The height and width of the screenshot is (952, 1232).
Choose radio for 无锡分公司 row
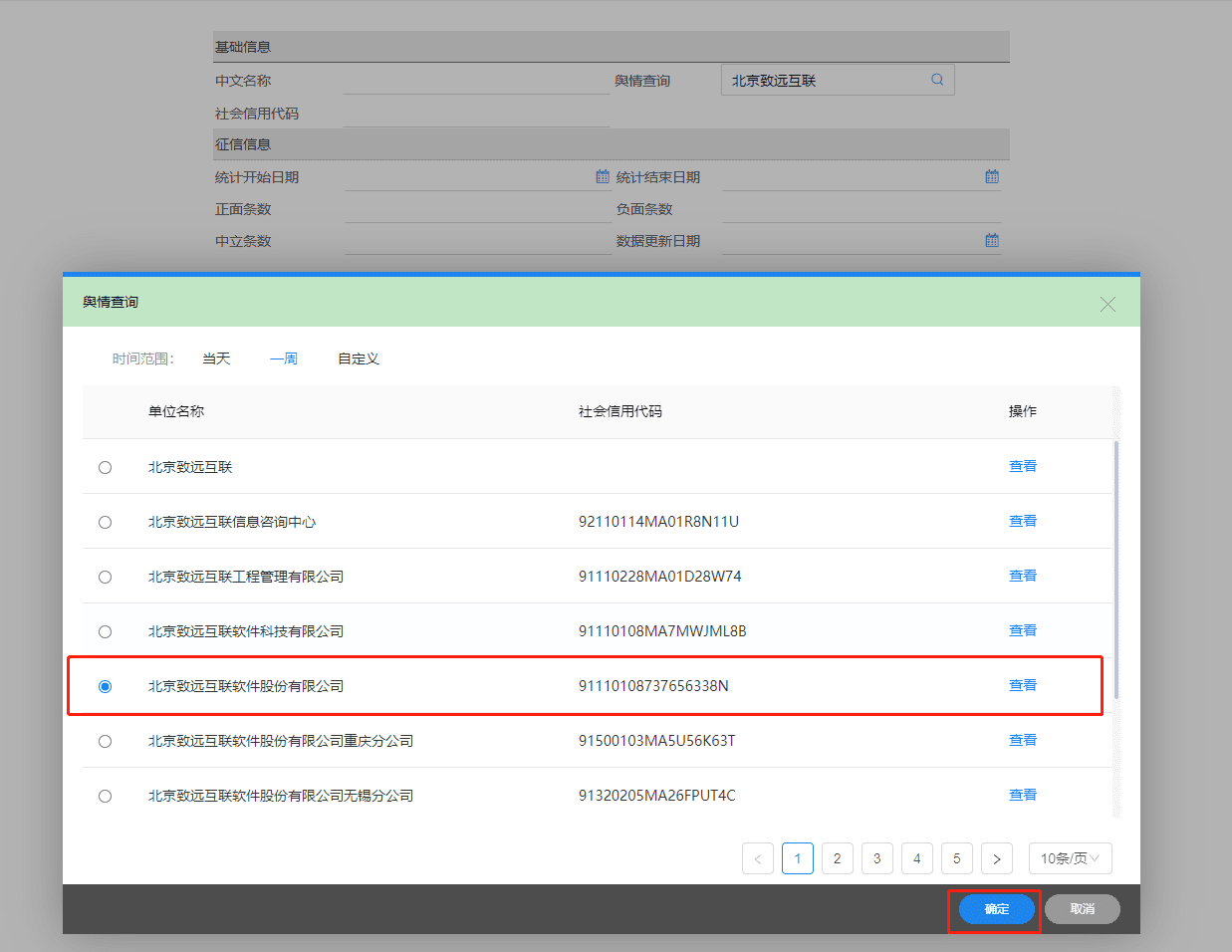(x=105, y=796)
